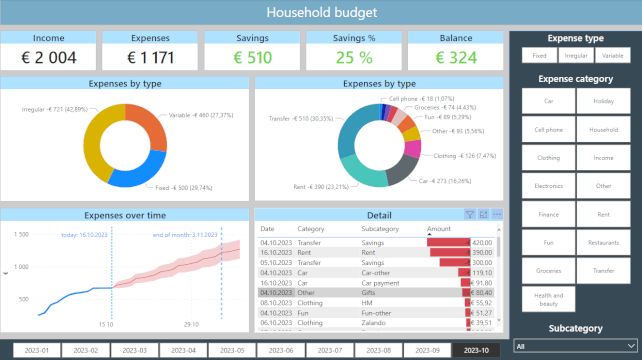Switch to the 2023-05 month tab

coord(232,351)
